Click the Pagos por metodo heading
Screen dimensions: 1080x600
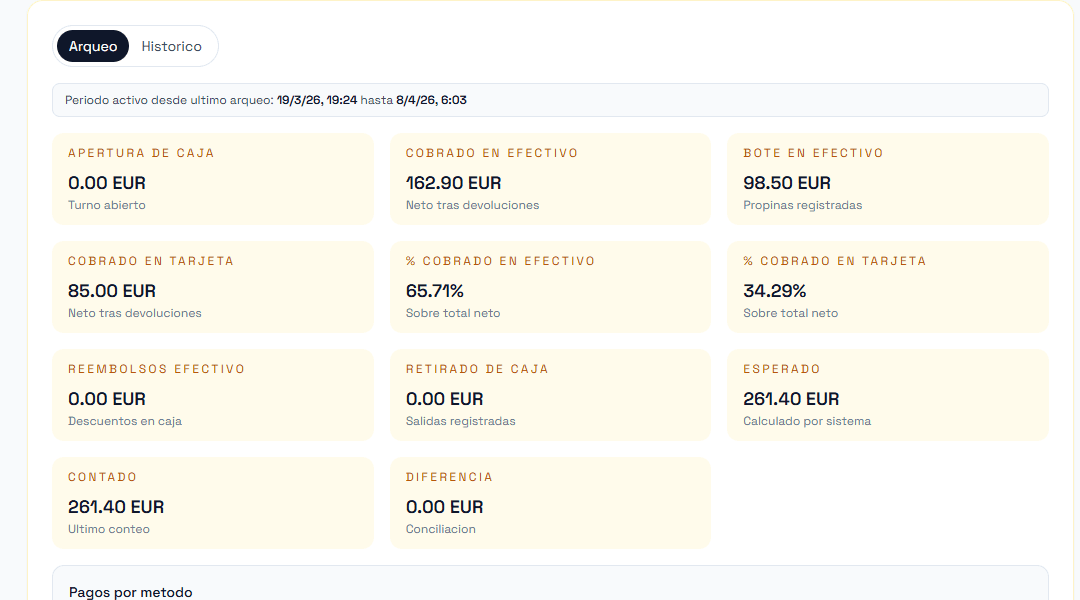pos(131,592)
